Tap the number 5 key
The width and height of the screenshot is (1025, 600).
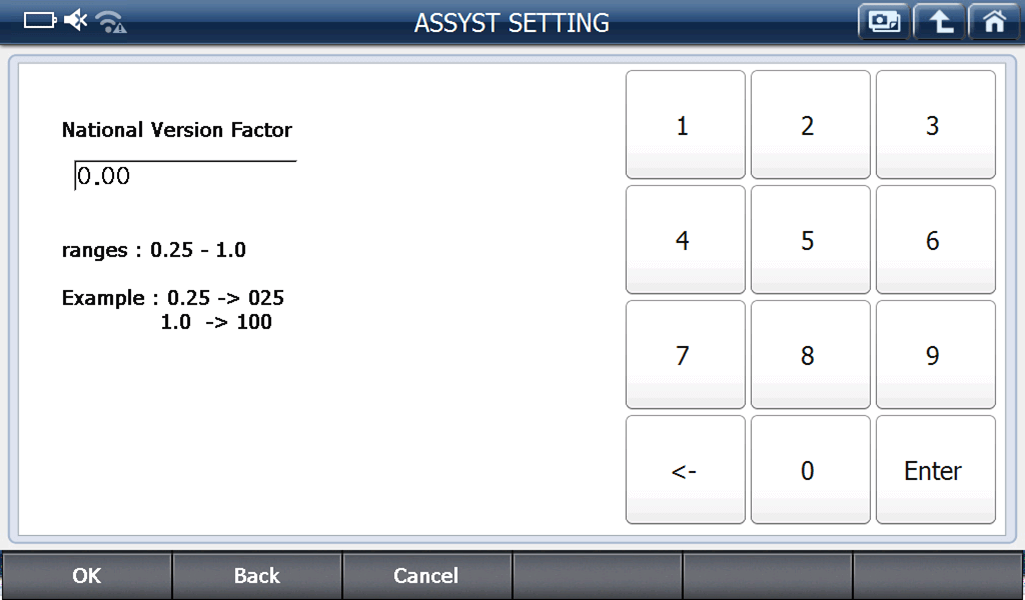pos(810,240)
